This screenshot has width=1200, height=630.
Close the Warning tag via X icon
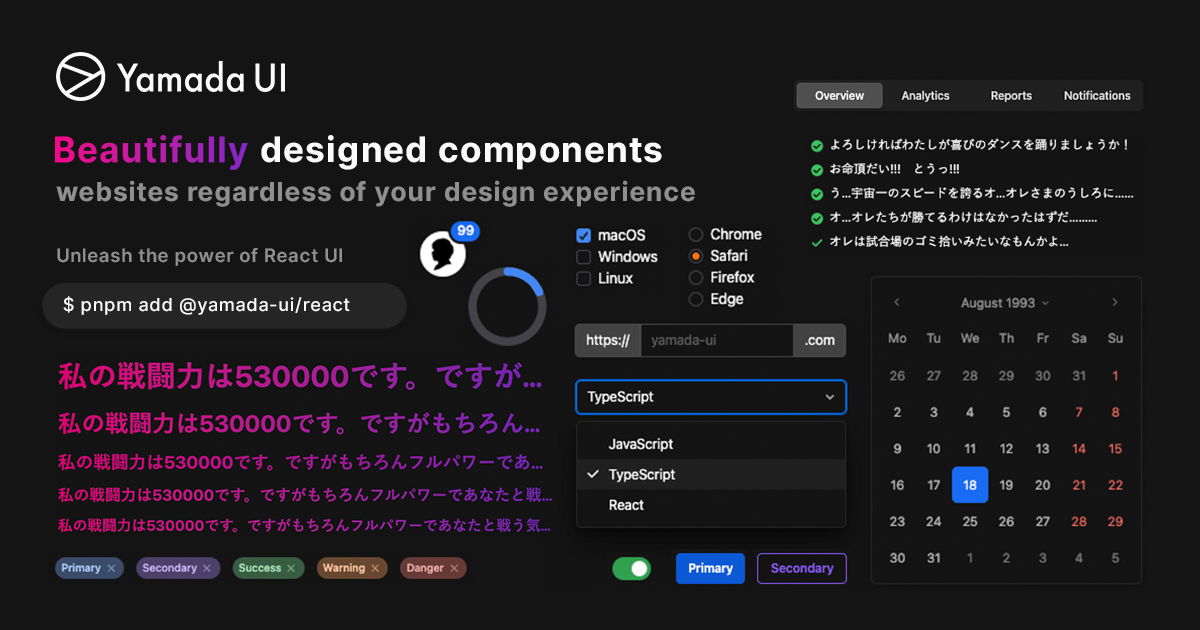click(375, 569)
